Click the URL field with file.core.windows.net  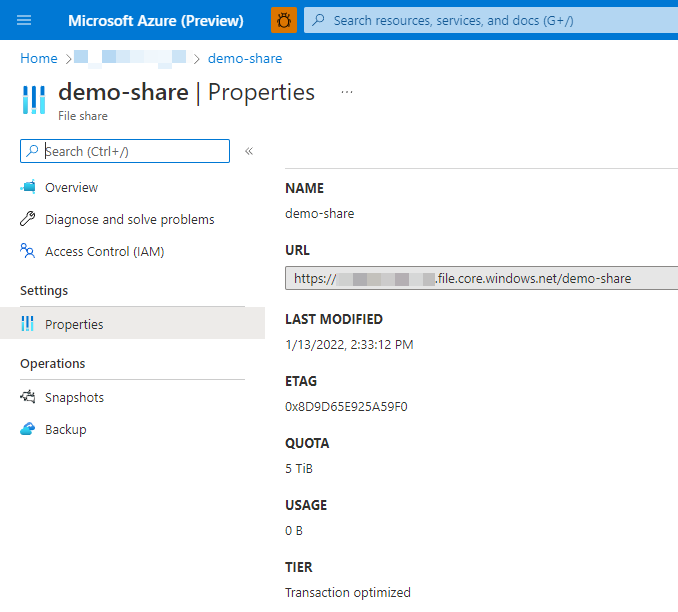click(x=481, y=278)
